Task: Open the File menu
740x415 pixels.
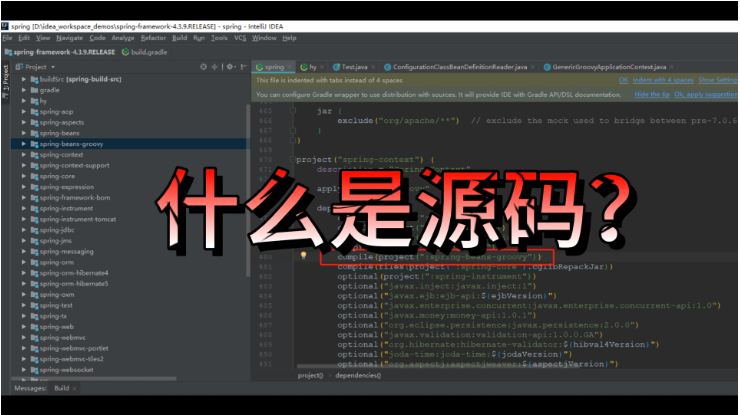Action: 7,38
